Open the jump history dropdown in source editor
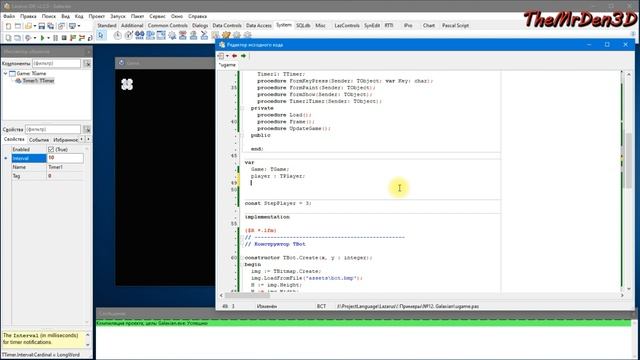 [227, 56]
